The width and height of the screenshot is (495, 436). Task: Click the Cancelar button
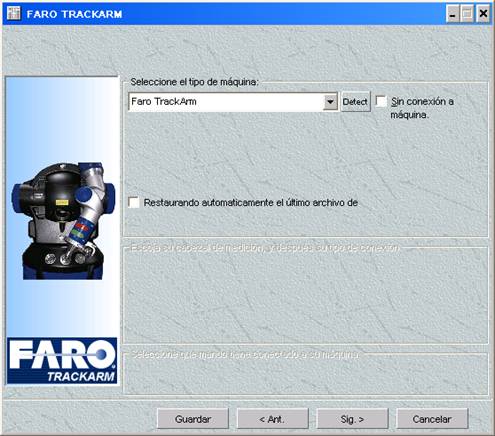(432, 419)
